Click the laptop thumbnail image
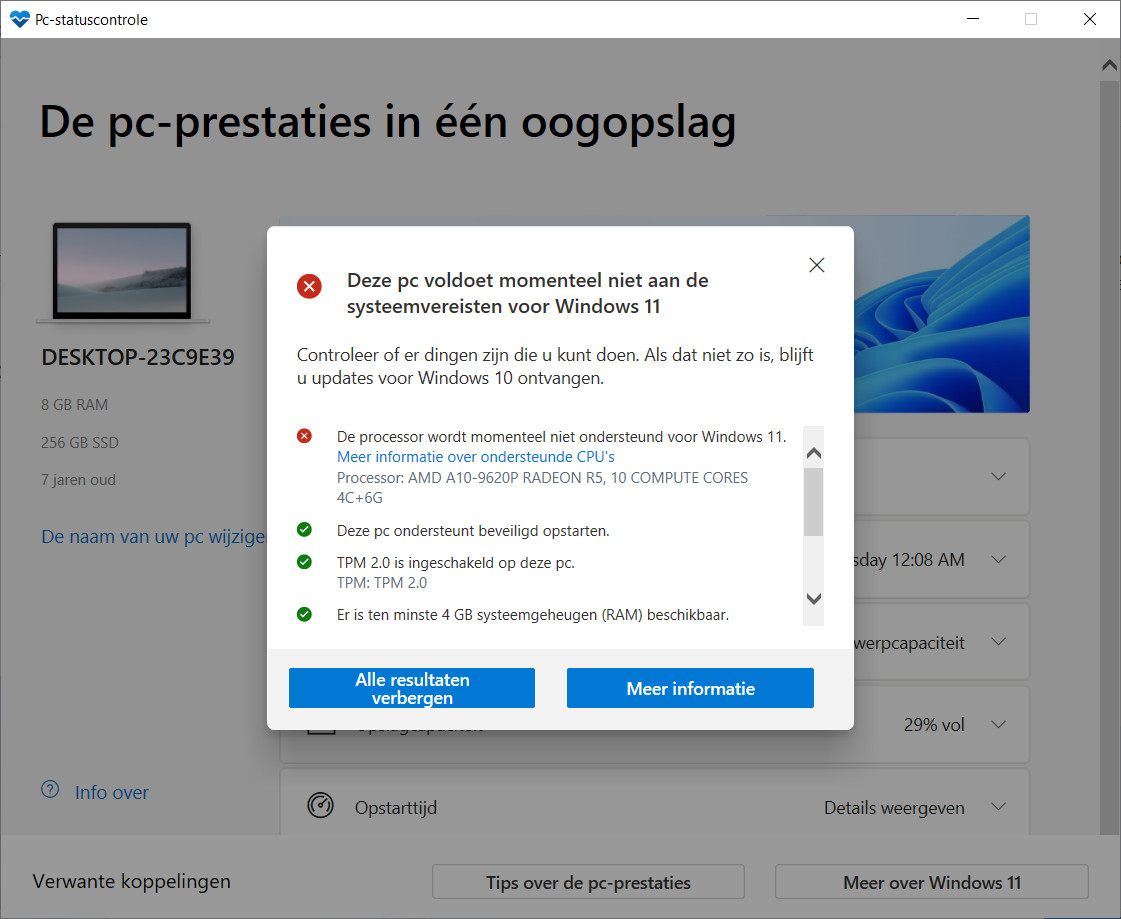Viewport: 1121px width, 919px height. pos(123,272)
